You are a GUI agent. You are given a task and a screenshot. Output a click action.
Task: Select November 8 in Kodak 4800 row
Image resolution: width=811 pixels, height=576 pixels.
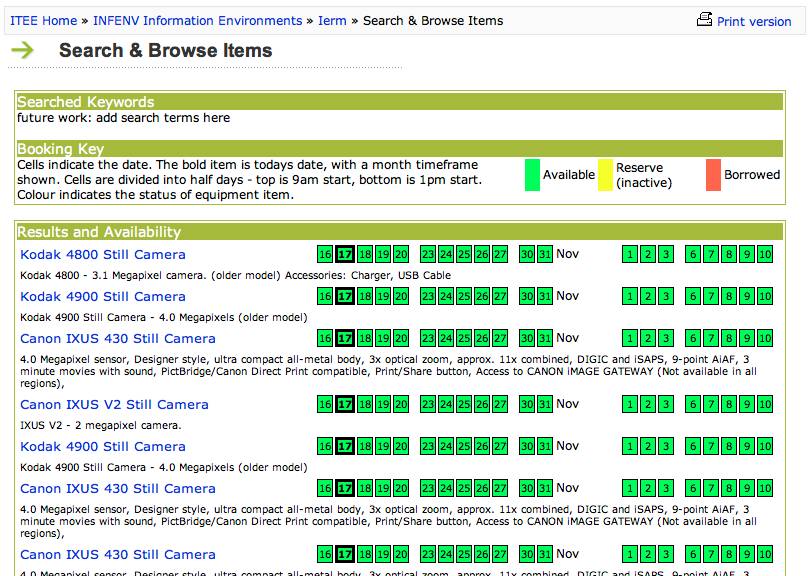click(x=729, y=254)
